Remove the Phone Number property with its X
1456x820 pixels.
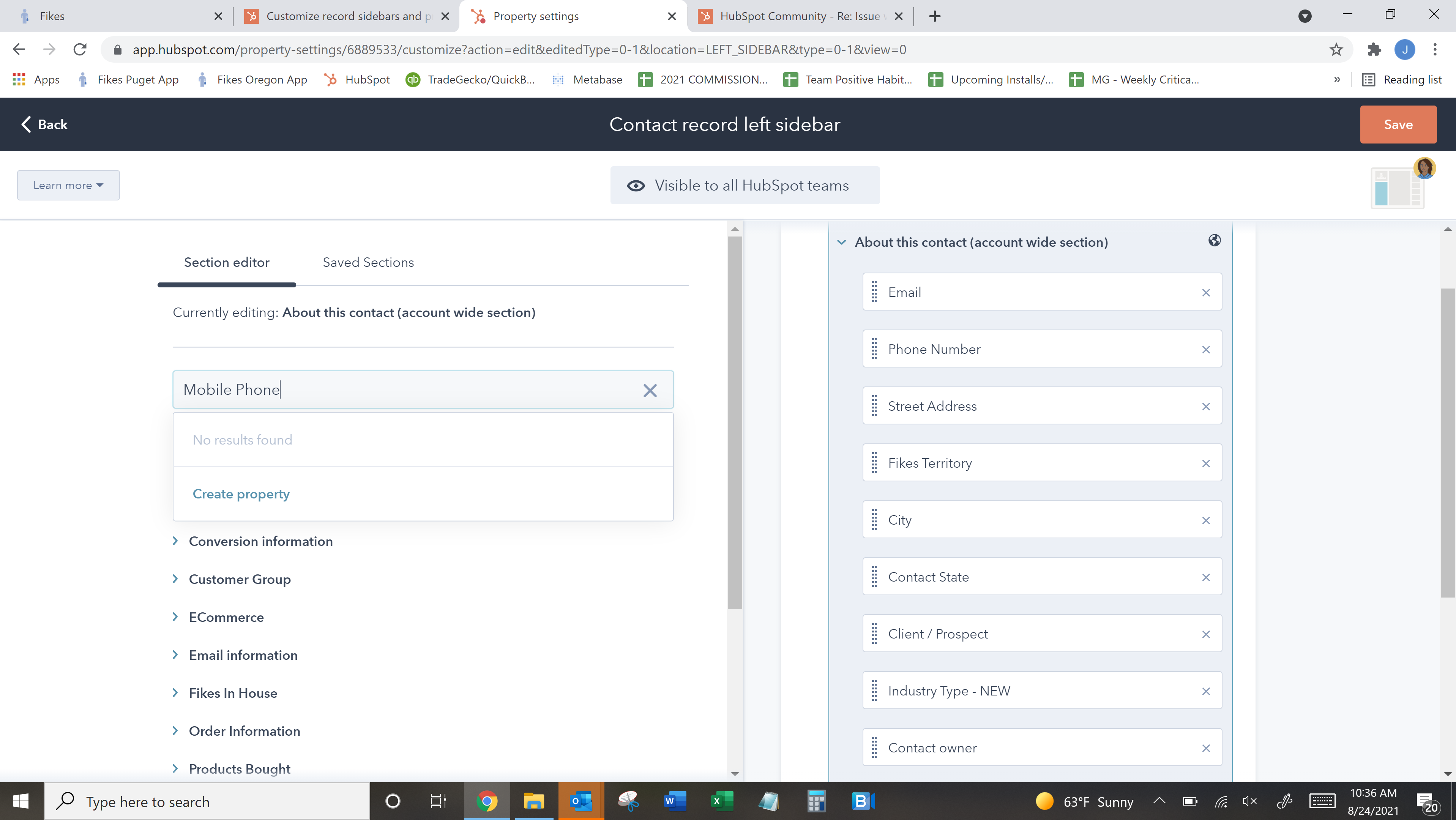click(x=1206, y=348)
